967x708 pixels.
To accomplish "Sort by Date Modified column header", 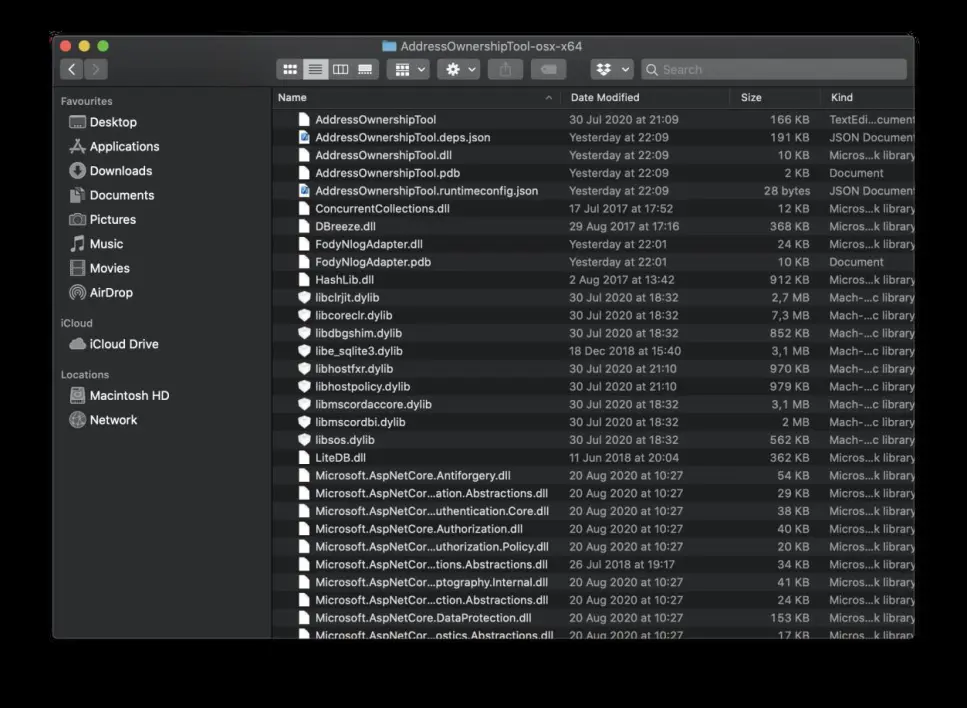I will pos(605,97).
